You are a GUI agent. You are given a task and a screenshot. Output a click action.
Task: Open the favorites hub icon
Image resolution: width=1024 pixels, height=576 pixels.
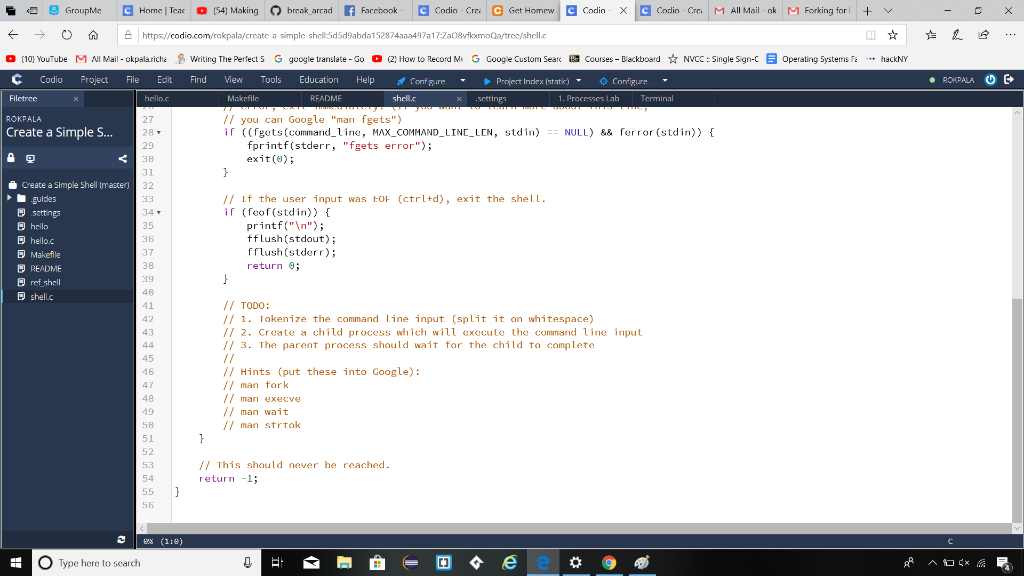(931, 35)
